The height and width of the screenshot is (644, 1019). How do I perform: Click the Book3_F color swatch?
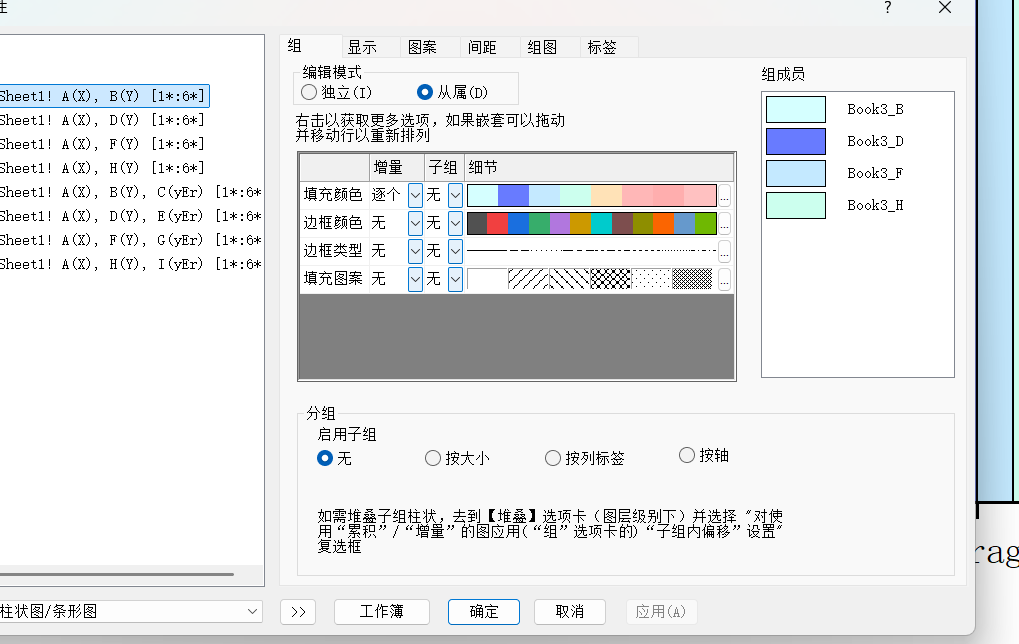coord(796,174)
